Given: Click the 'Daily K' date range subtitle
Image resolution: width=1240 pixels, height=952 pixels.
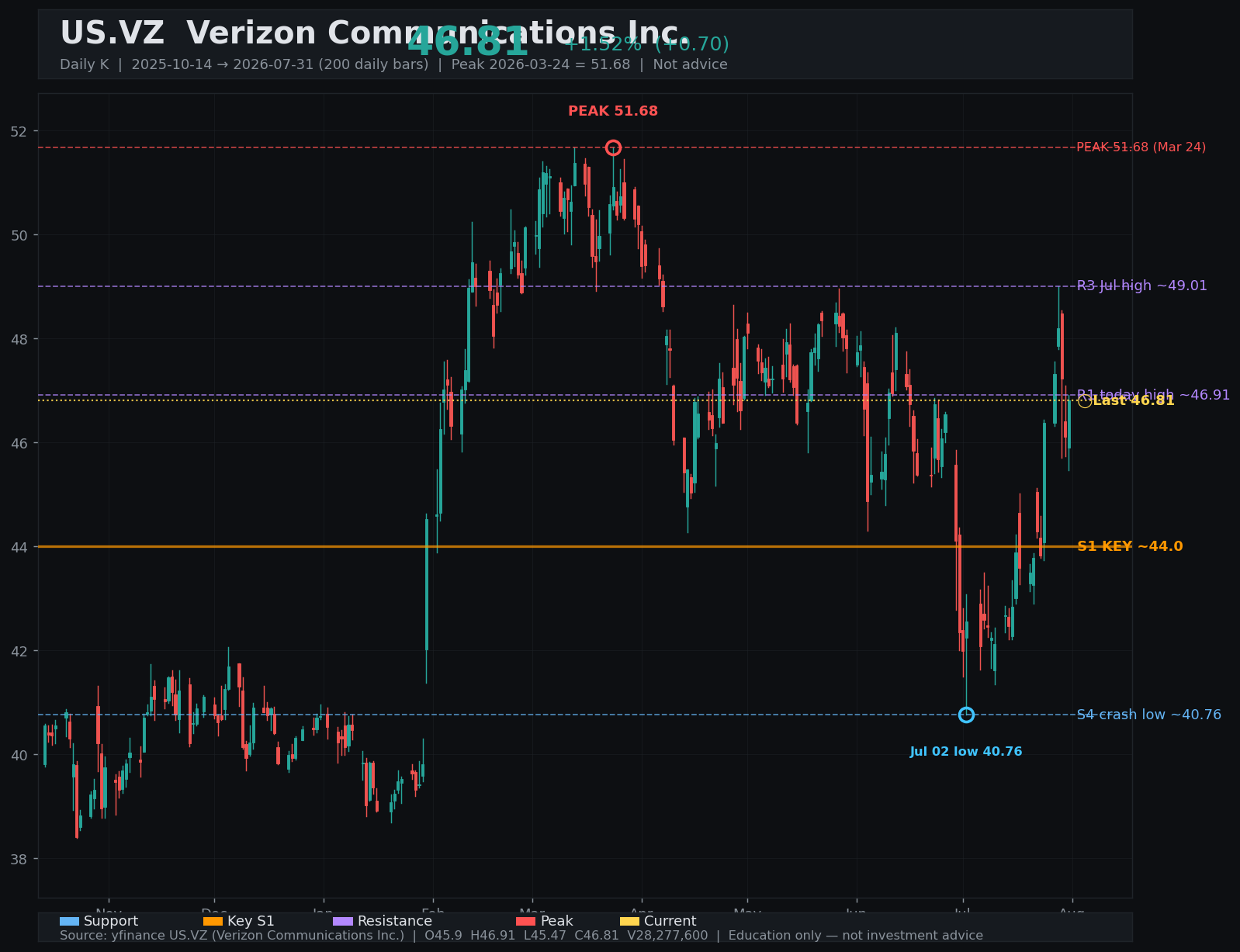Looking at the screenshot, I should coord(393,64).
